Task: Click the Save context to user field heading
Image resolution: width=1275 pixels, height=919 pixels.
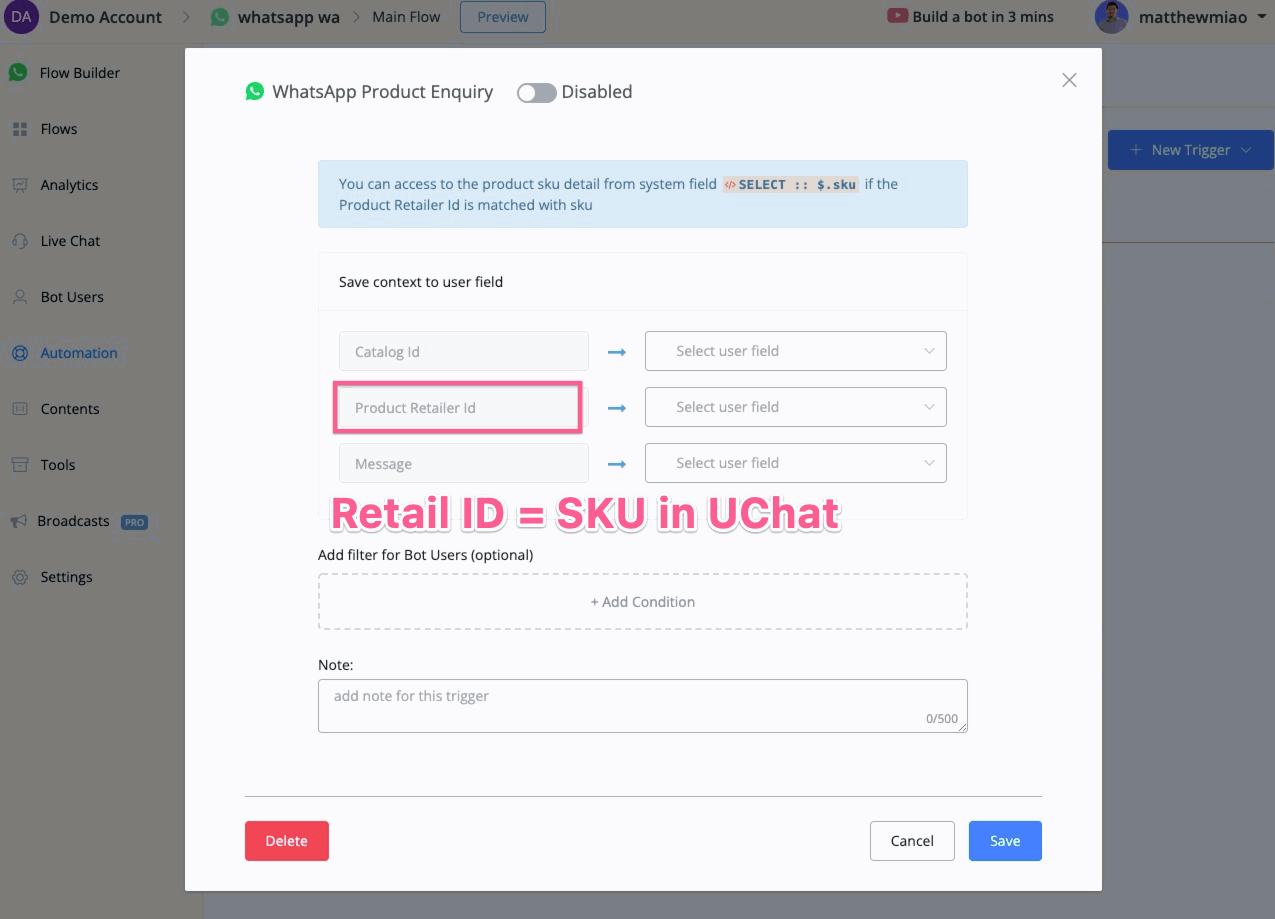Action: [421, 282]
